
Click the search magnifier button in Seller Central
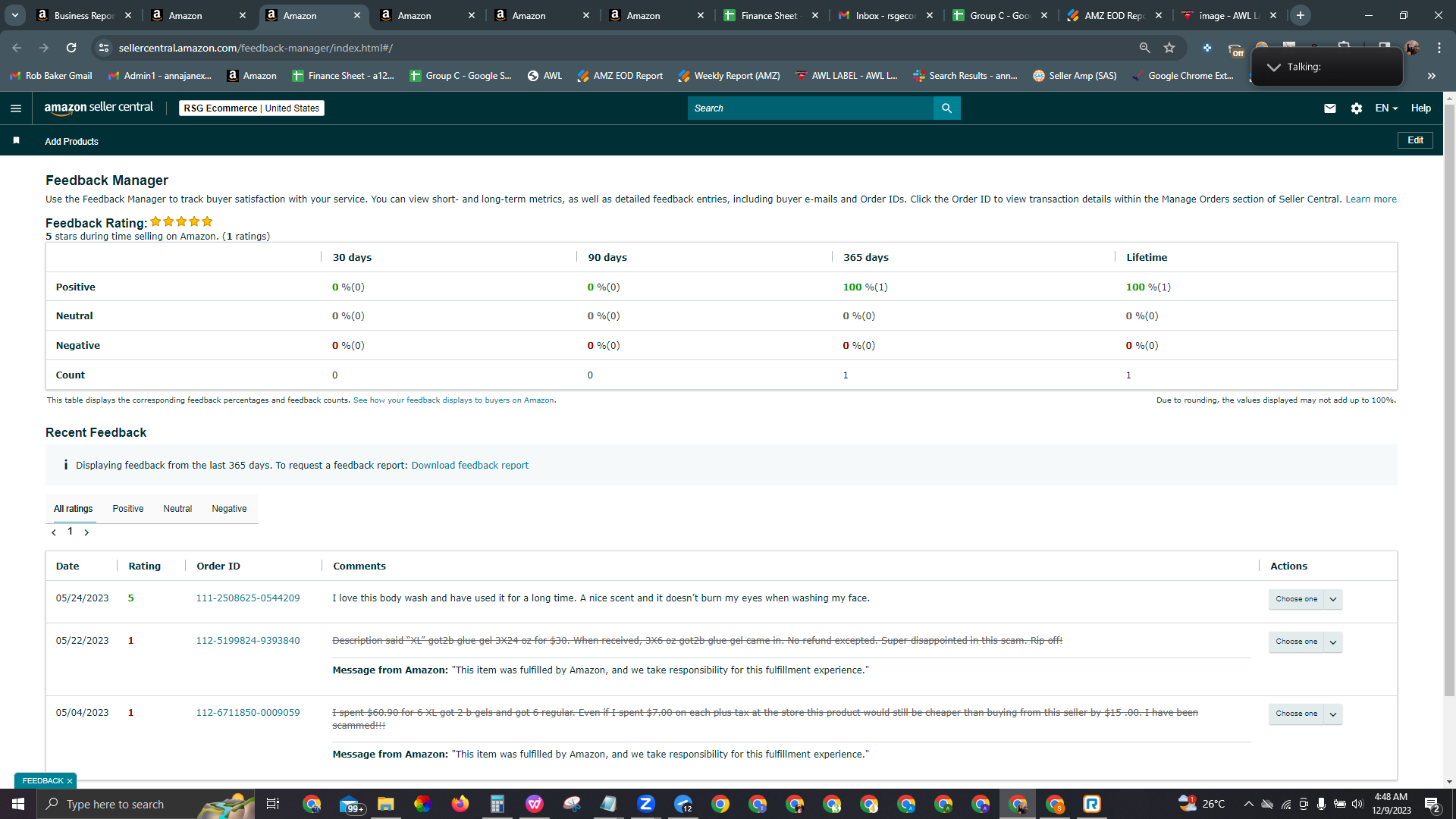tap(946, 108)
